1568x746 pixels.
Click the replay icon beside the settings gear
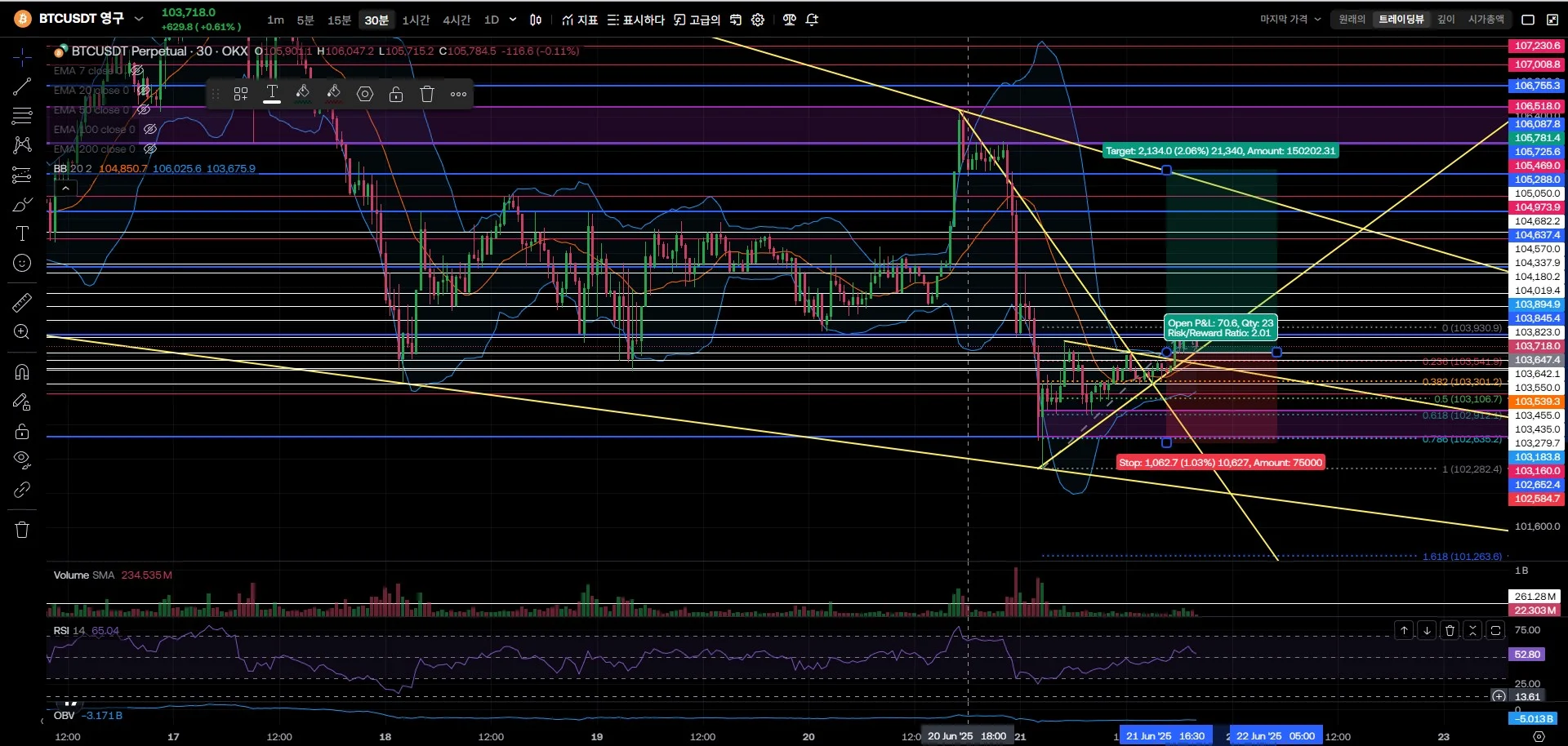pos(736,20)
